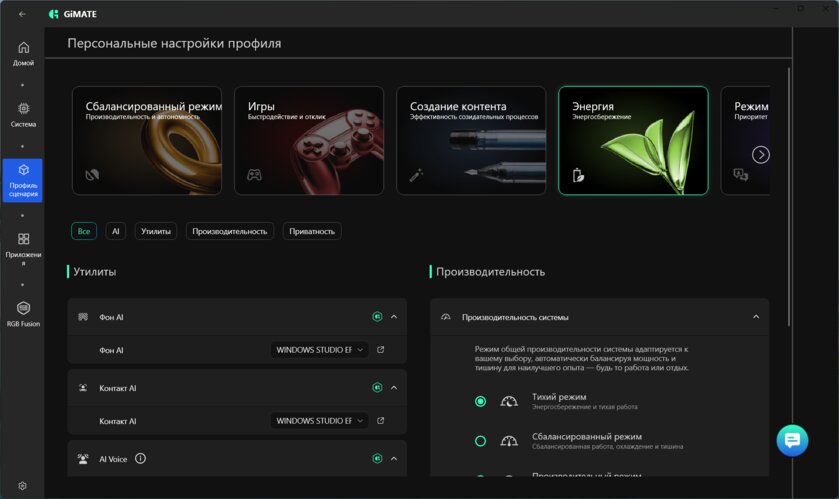The height and width of the screenshot is (499, 839).
Task: Click the gamepad icon on Игры card
Action: (254, 174)
